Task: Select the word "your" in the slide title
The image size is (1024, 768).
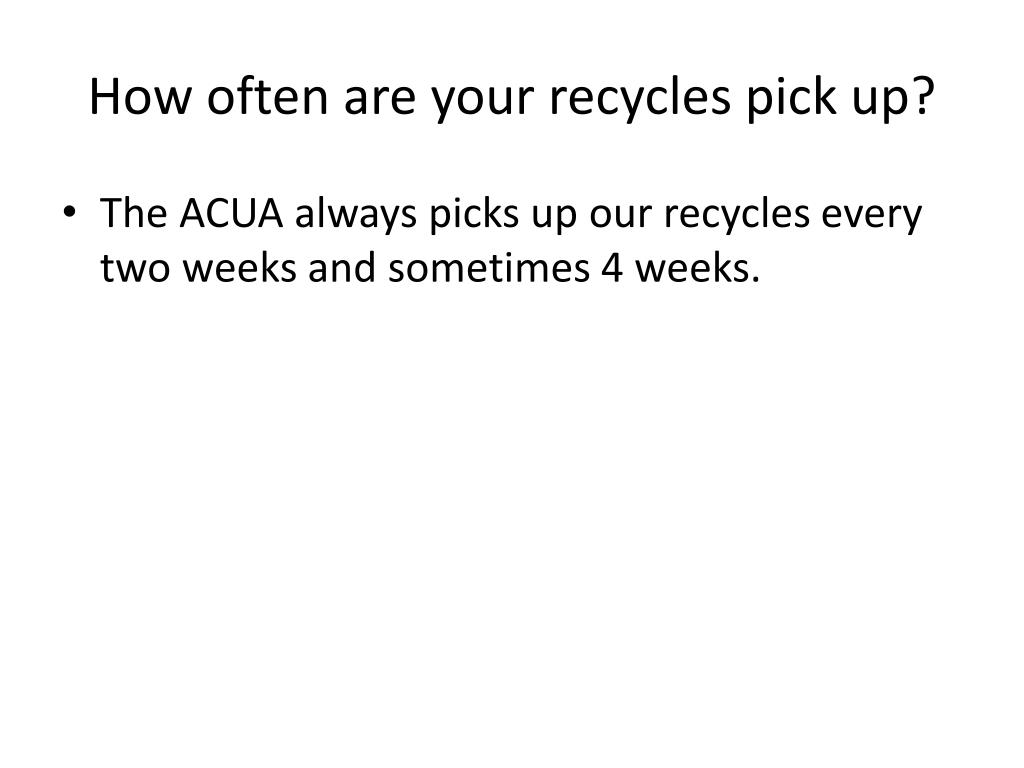Action: (482, 103)
